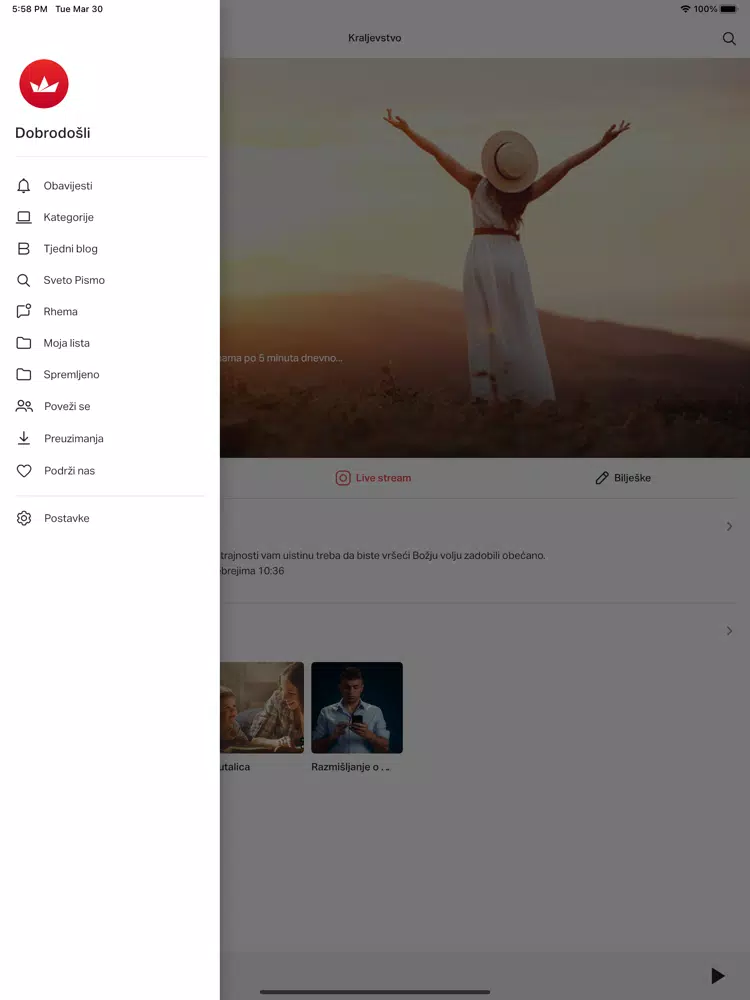
Task: Click the pencil icon next to Bilješke
Action: click(x=602, y=478)
